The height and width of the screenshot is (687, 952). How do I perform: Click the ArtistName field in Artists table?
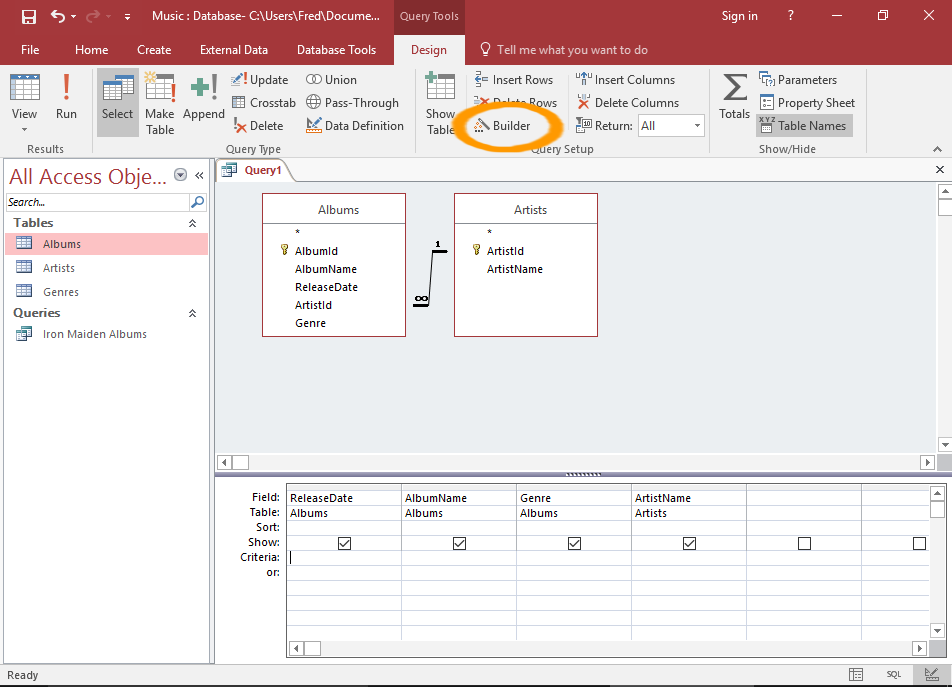[515, 269]
